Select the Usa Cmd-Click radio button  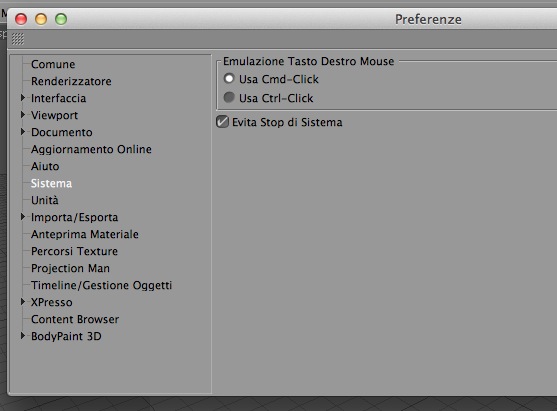229,79
